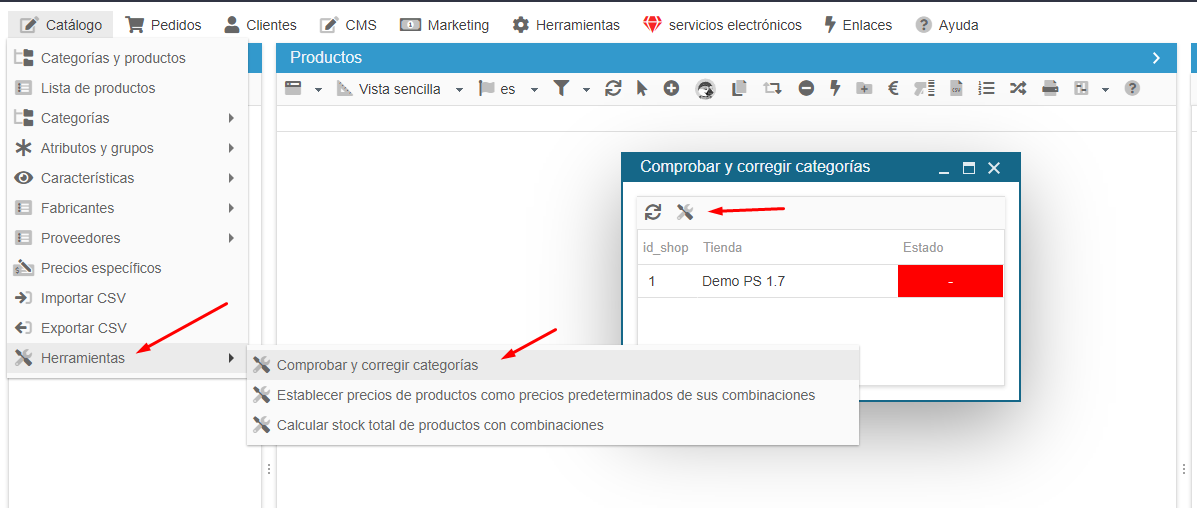Image resolution: width=1197 pixels, height=508 pixels.
Task: Click the help question mark toolbar icon
Action: (x=1132, y=89)
